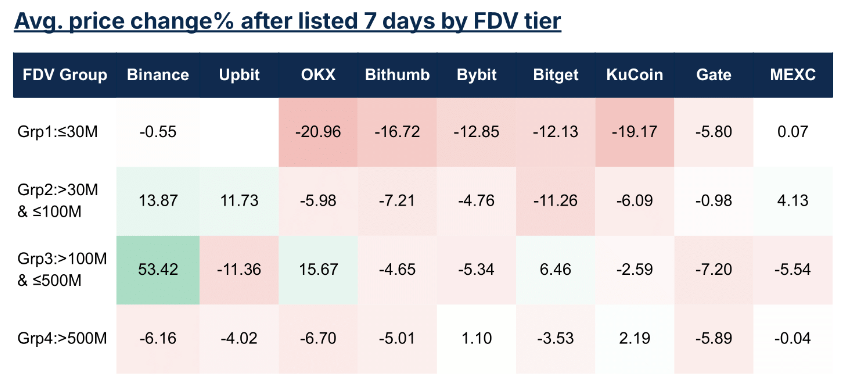This screenshot has width=847, height=384.
Task: Click the dark red -20.96 OKX cell
Action: pos(318,132)
